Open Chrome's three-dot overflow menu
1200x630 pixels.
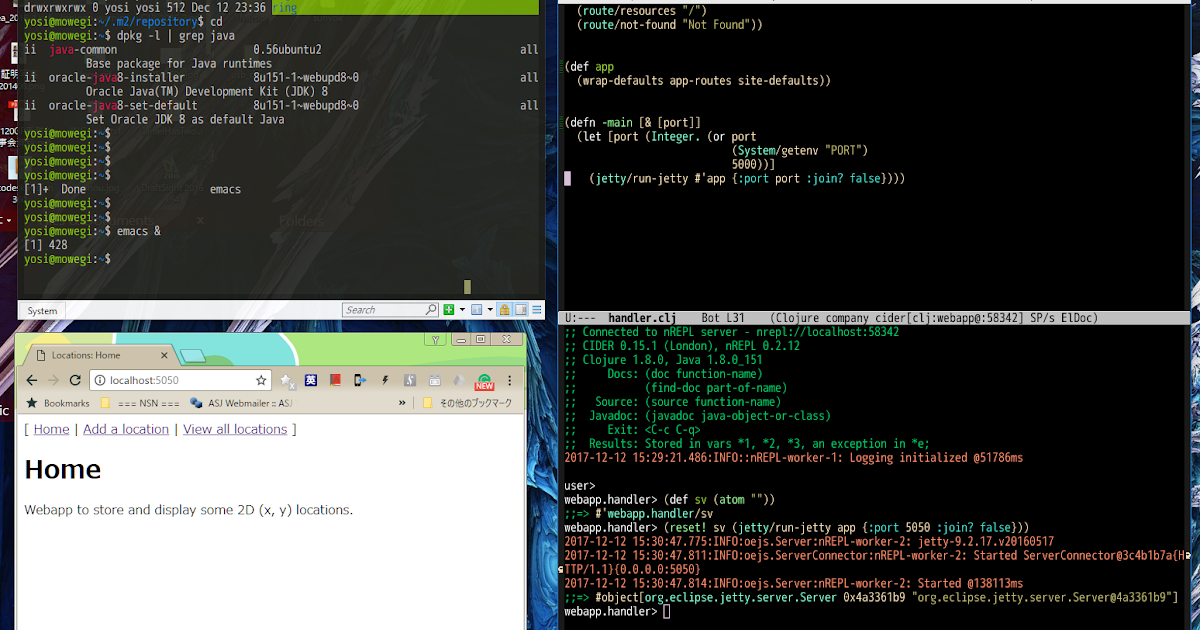[x=509, y=381]
